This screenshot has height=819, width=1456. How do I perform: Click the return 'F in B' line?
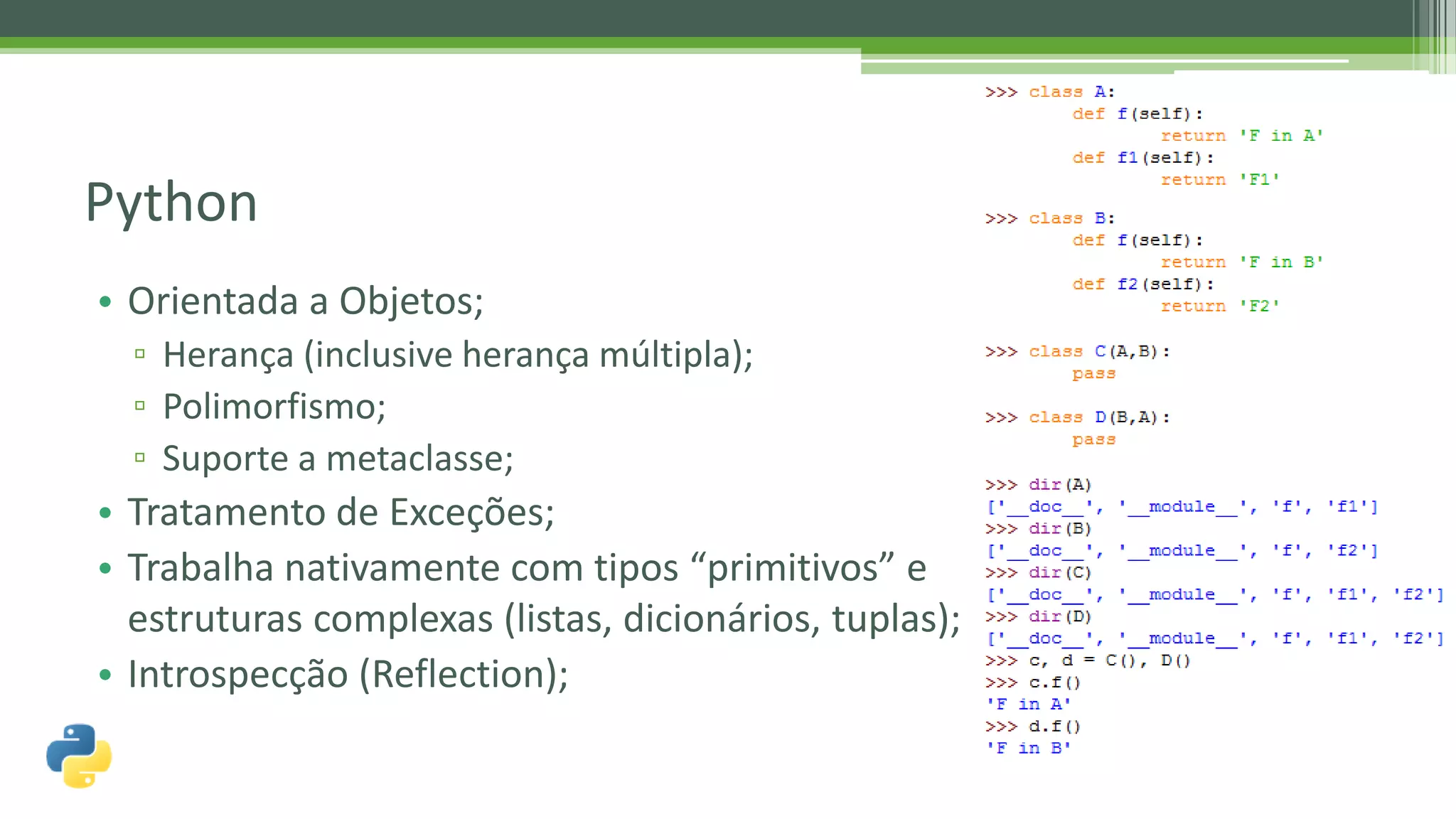[x=1242, y=262]
